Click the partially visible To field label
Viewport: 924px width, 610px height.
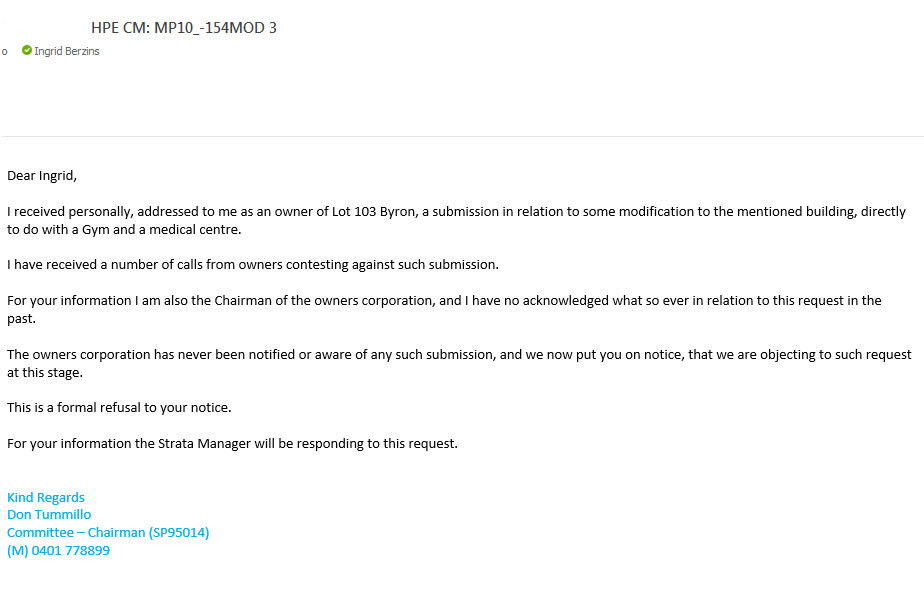click(x=4, y=52)
